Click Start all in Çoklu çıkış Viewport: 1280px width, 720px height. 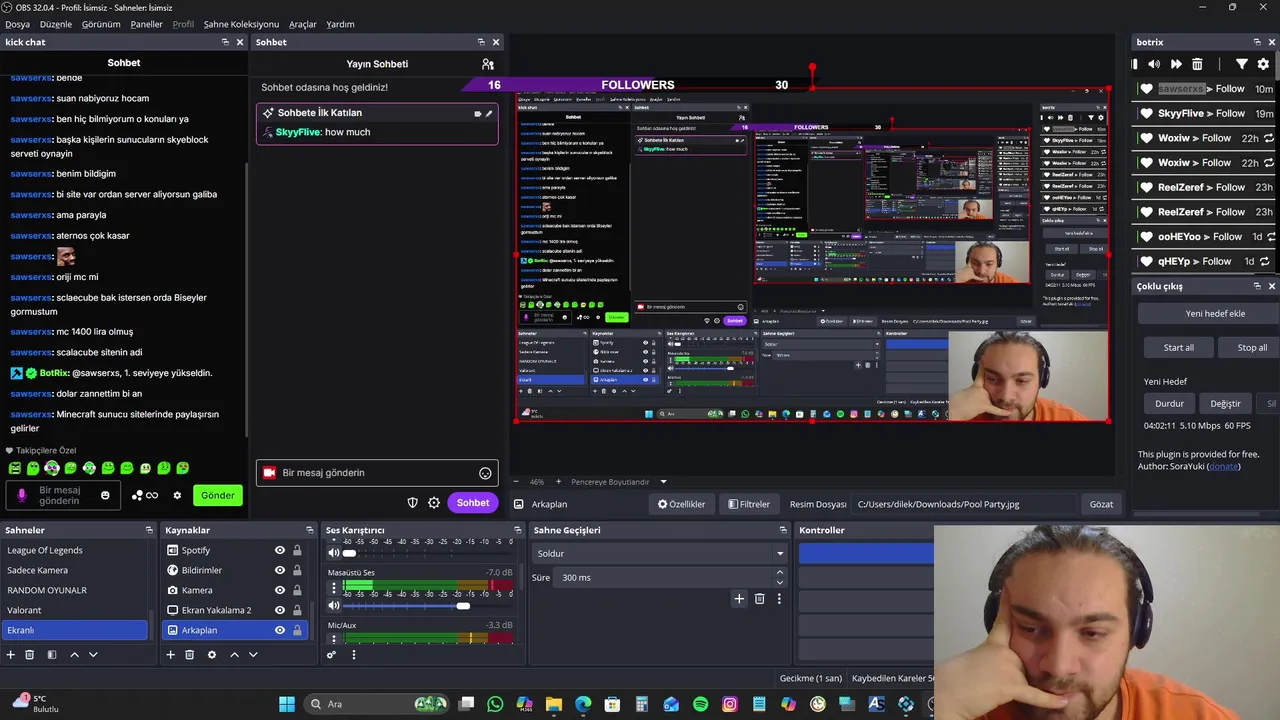tap(1179, 347)
